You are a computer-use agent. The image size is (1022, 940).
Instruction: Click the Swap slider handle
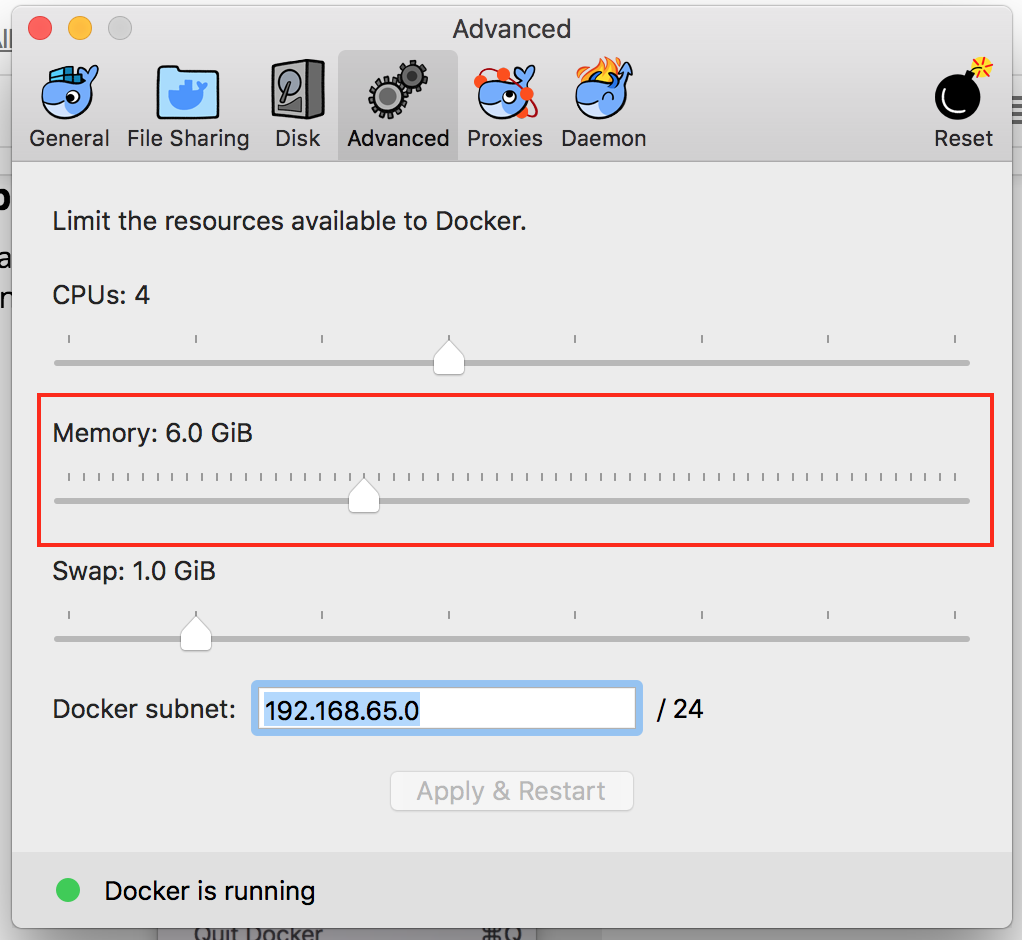pyautogui.click(x=196, y=633)
